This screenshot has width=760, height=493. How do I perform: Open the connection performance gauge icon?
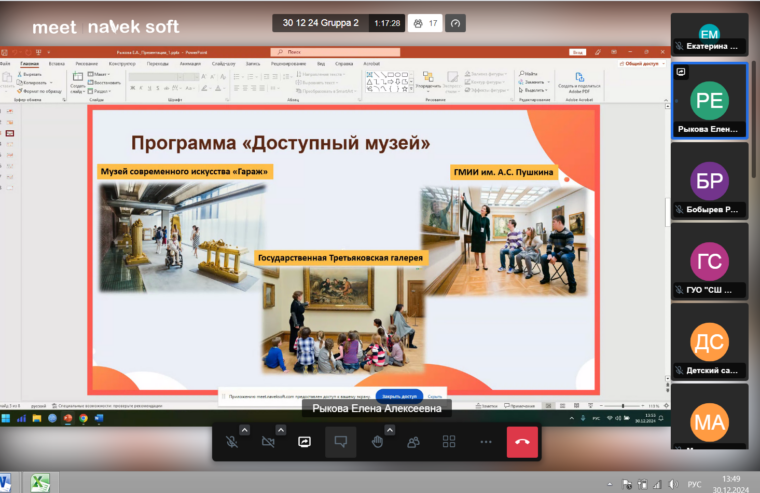[456, 23]
